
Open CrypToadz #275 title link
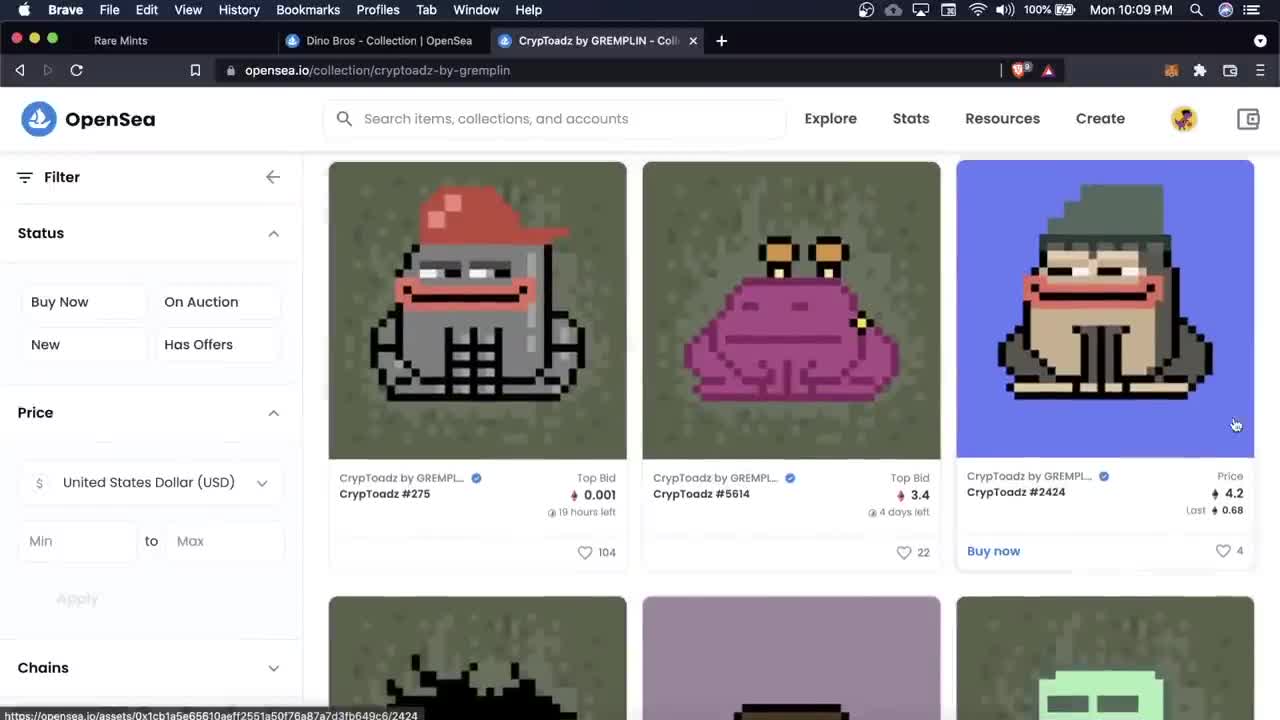point(384,494)
